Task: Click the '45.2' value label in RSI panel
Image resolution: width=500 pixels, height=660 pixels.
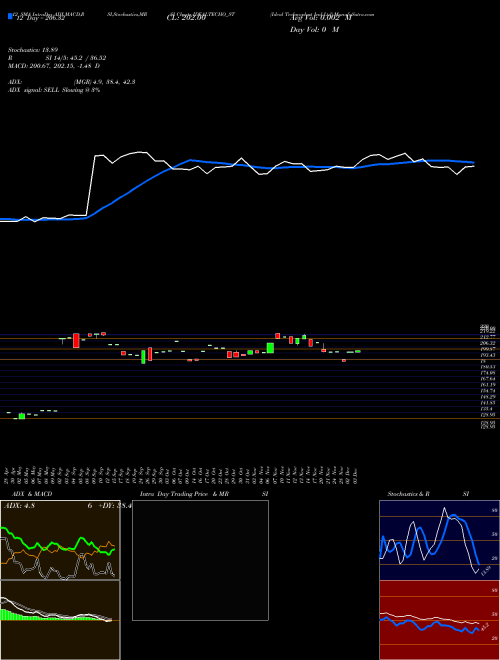Action: pos(484,626)
